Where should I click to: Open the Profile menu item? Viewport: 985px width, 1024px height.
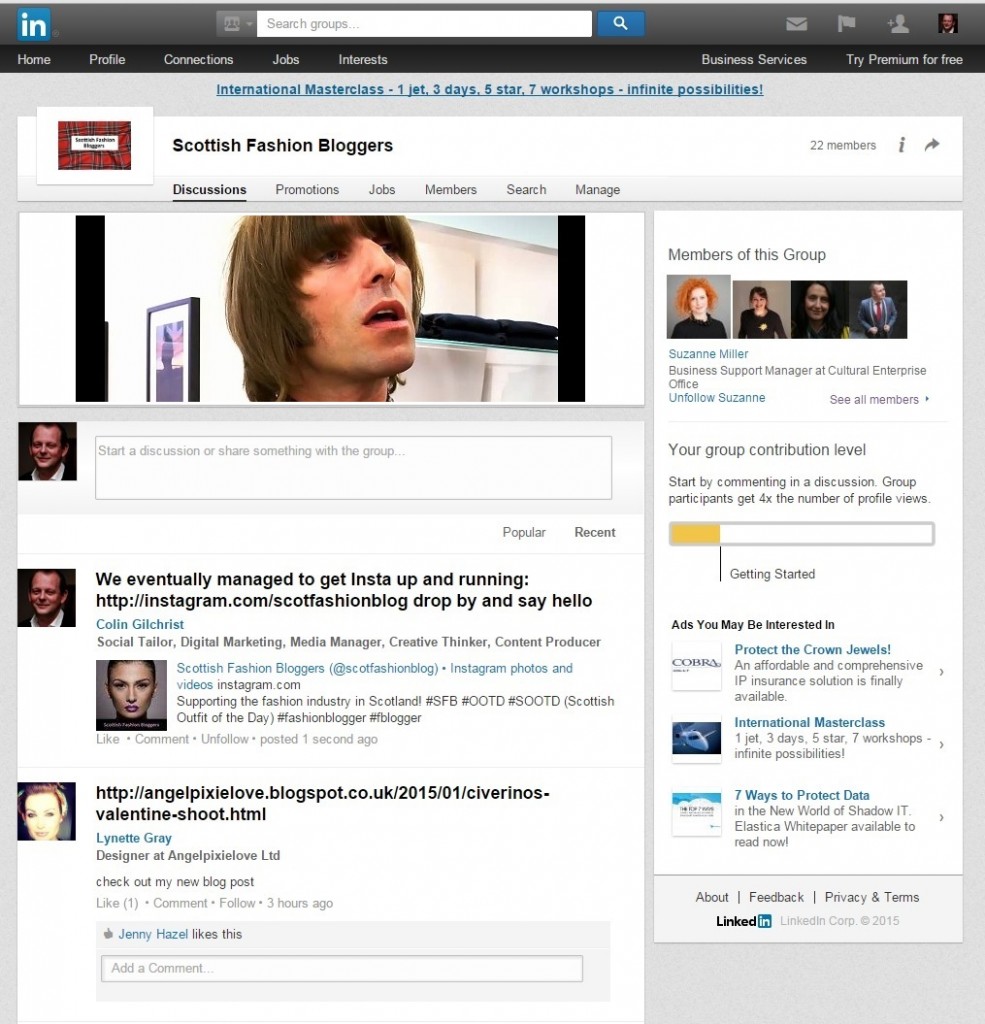(107, 59)
